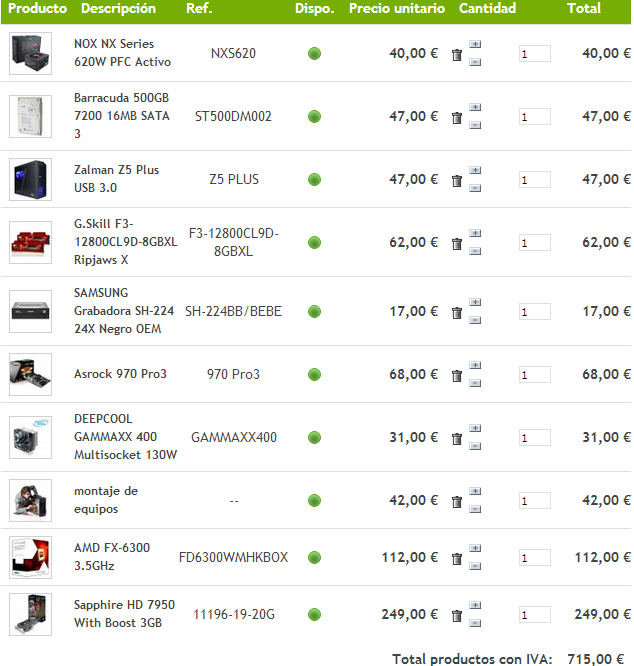This screenshot has width=634, height=666.
Task: Delete G.Skill Ripjaws X from cart
Action: click(x=456, y=244)
